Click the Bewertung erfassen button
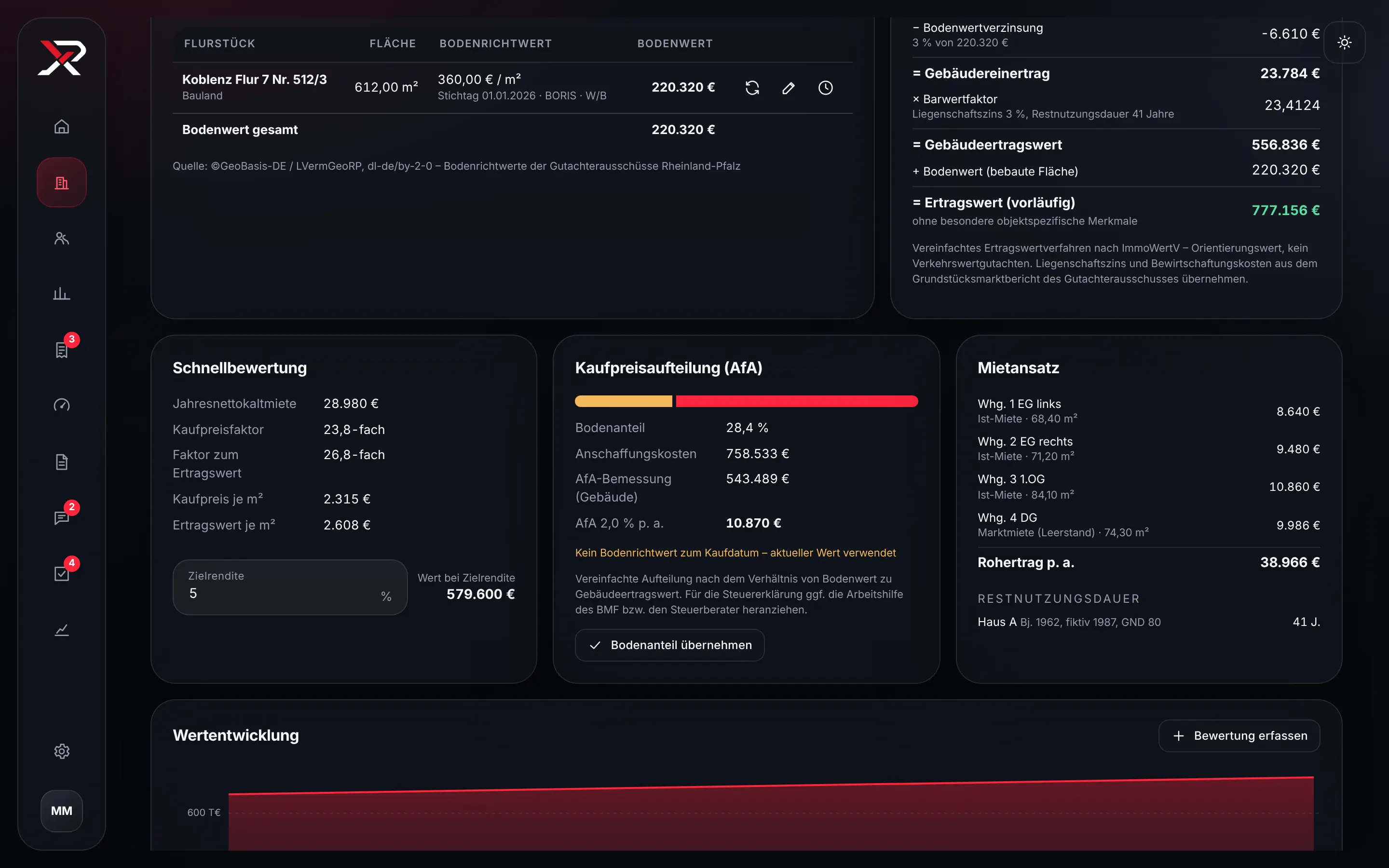Viewport: 1389px width, 868px height. [x=1239, y=735]
